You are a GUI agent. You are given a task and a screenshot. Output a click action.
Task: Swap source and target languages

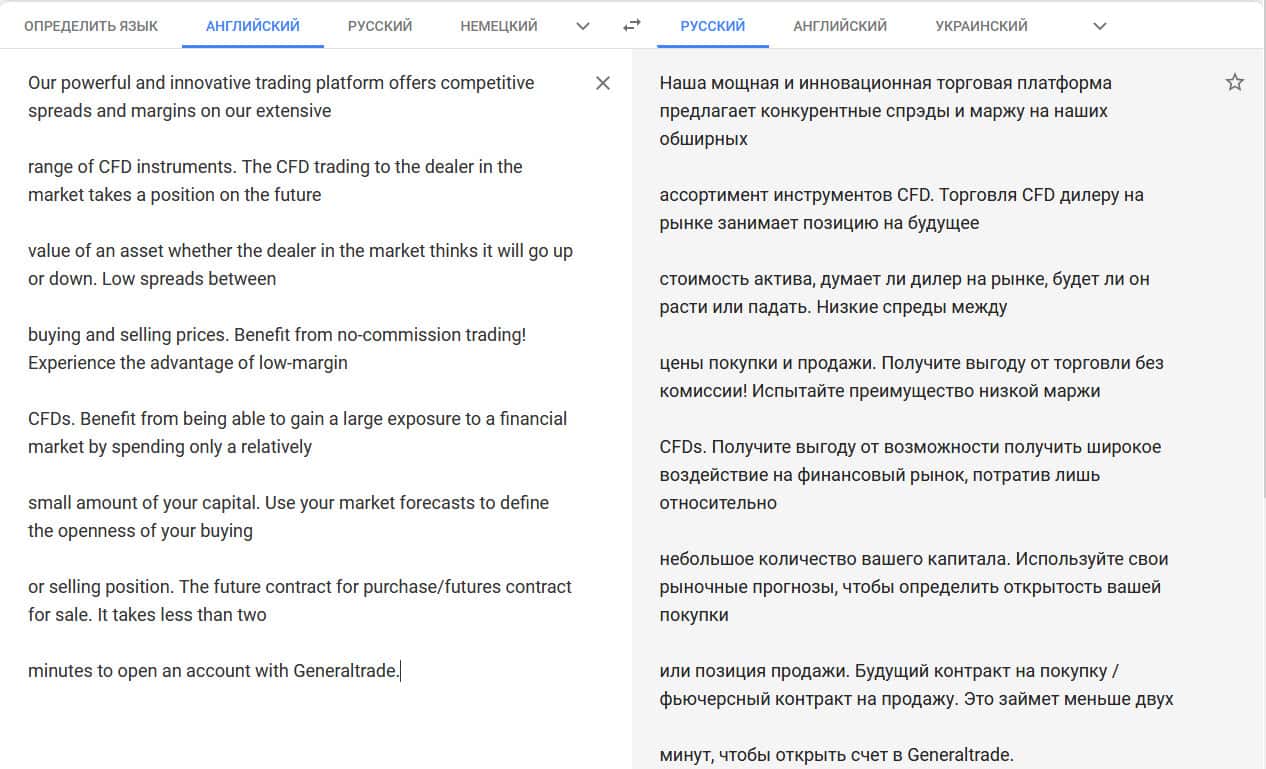[631, 26]
